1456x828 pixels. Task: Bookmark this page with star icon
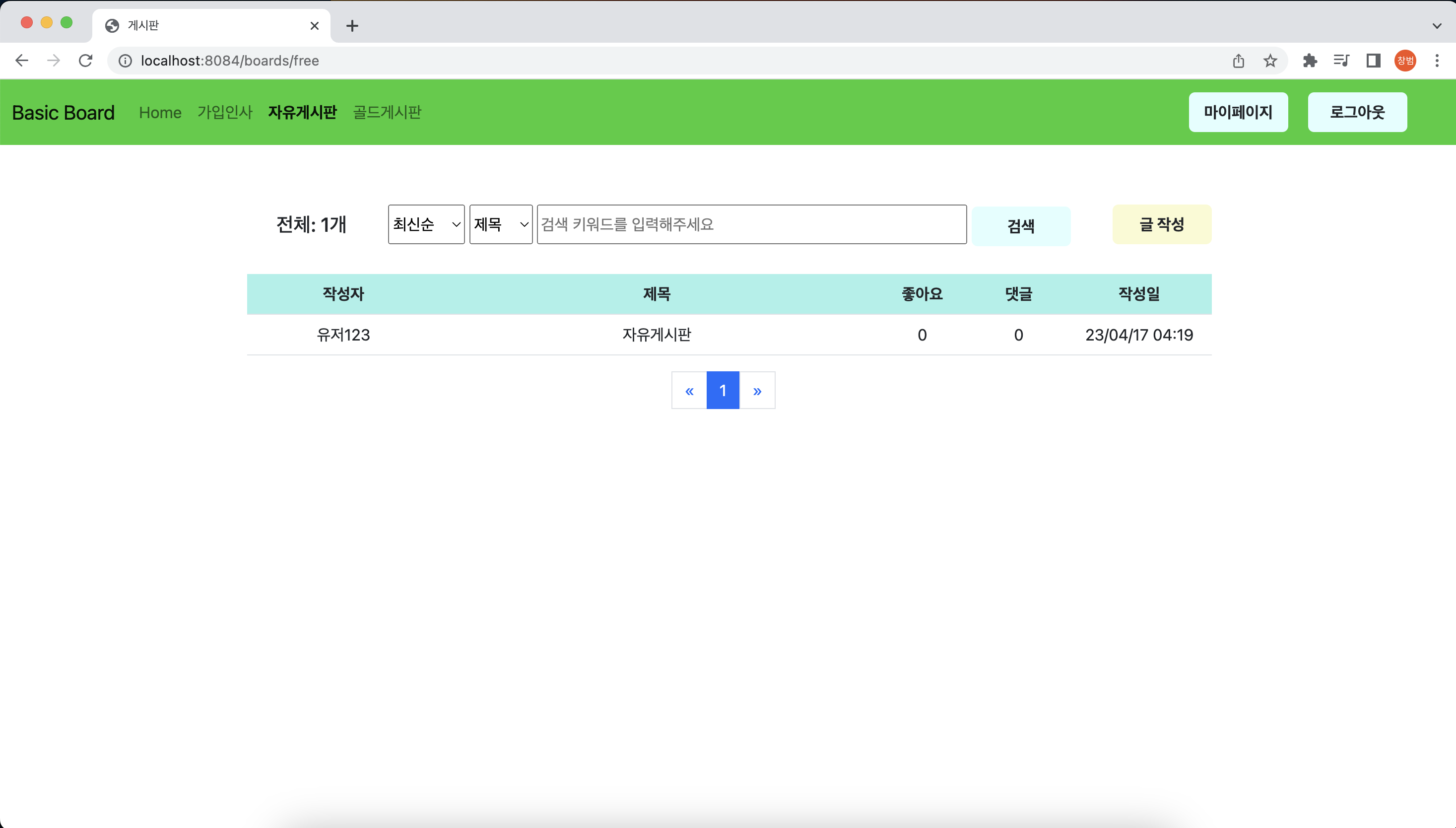(x=1270, y=60)
